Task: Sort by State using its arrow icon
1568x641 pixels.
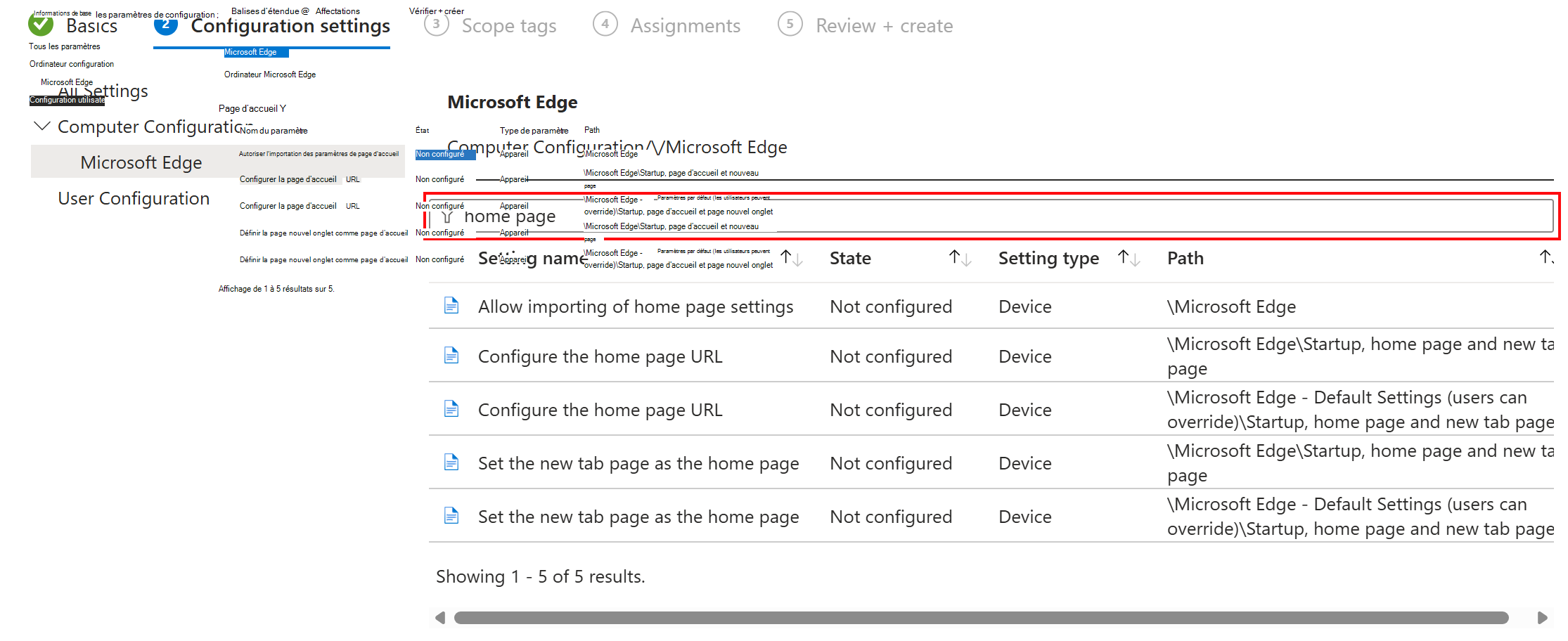Action: 960,258
